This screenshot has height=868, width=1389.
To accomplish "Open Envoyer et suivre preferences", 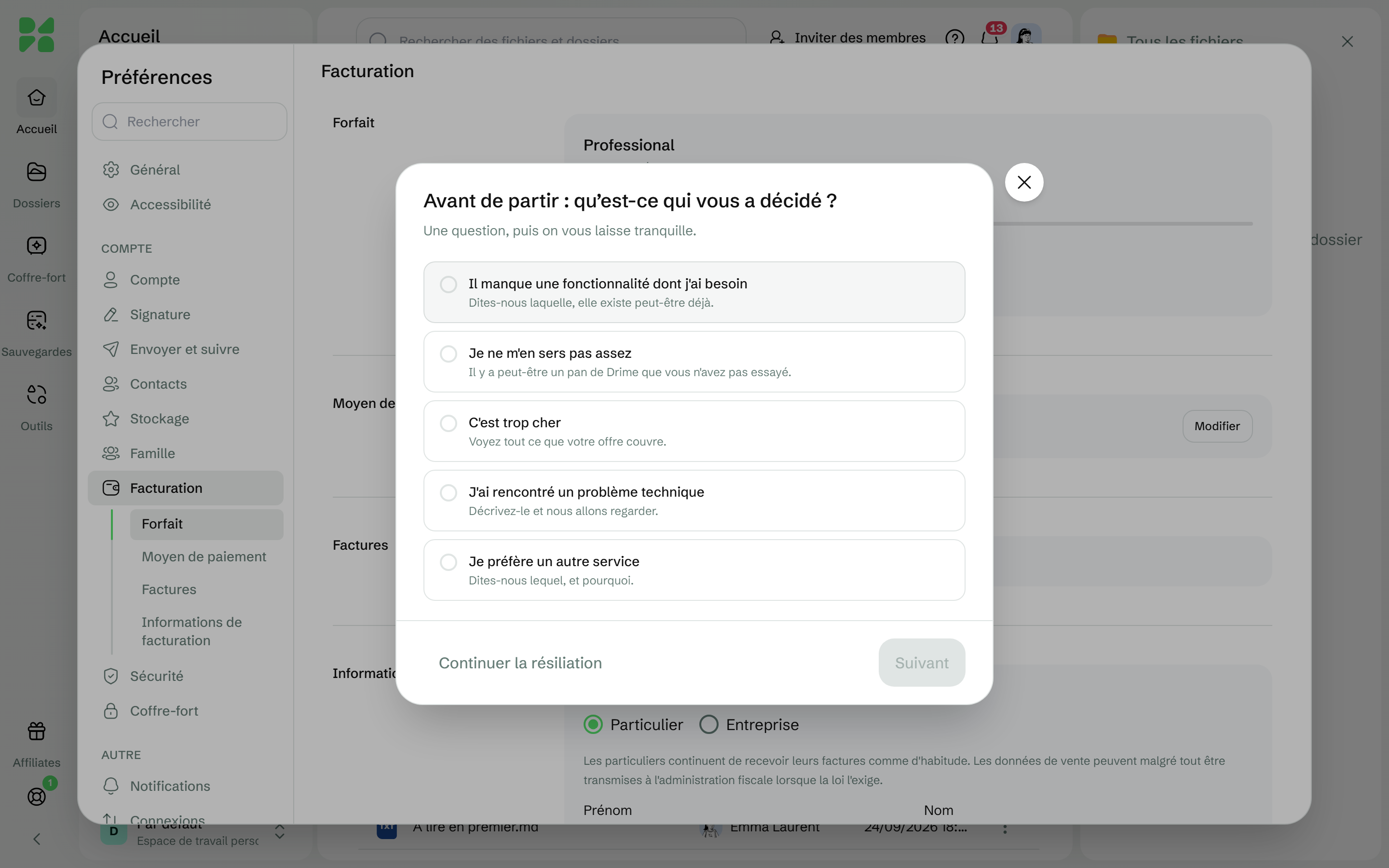I will coord(185,349).
